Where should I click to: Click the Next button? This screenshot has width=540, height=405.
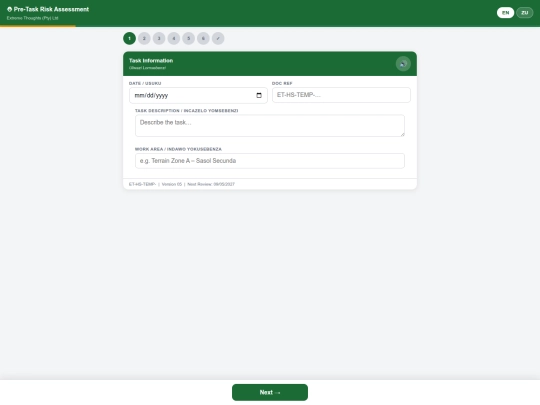coord(270,392)
